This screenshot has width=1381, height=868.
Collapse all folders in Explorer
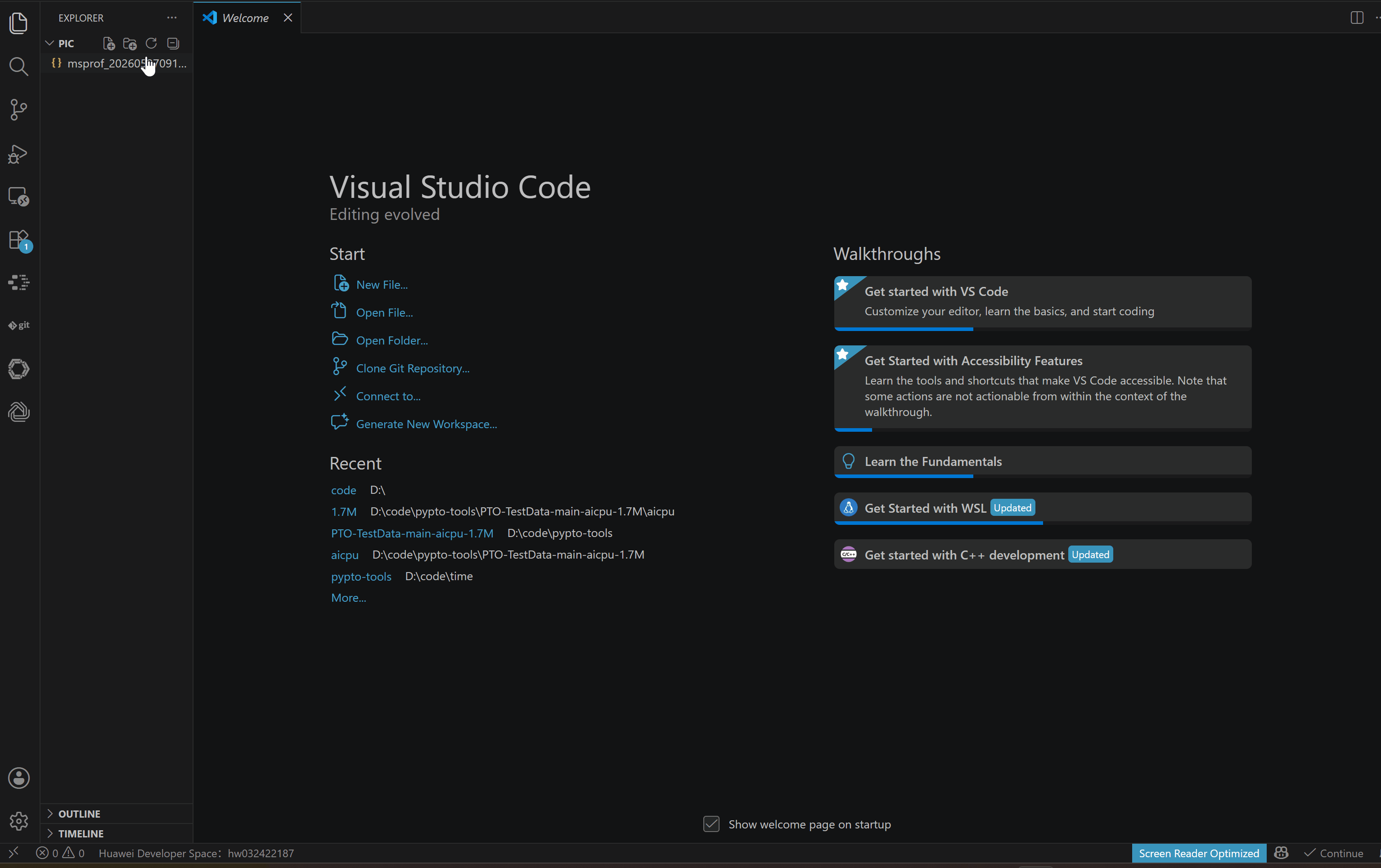click(173, 44)
